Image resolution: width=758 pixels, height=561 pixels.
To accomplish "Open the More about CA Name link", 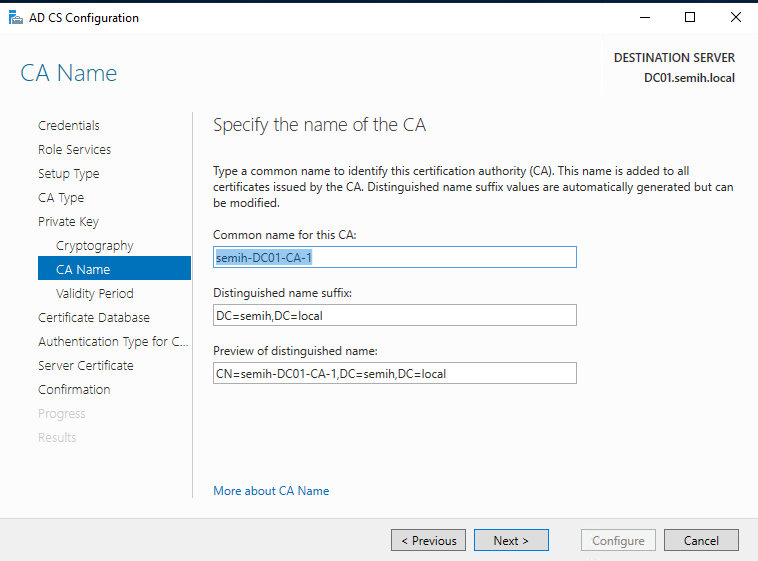I will [x=271, y=491].
